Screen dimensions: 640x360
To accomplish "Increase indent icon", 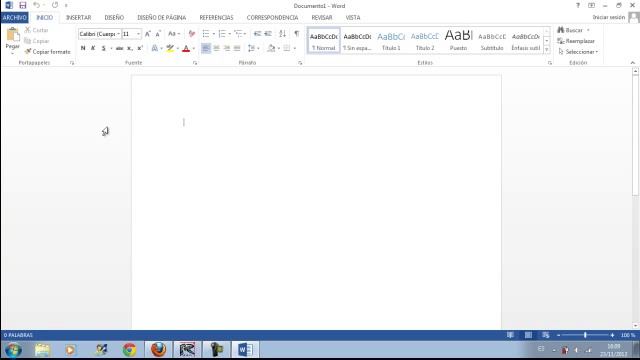I will 268,34.
